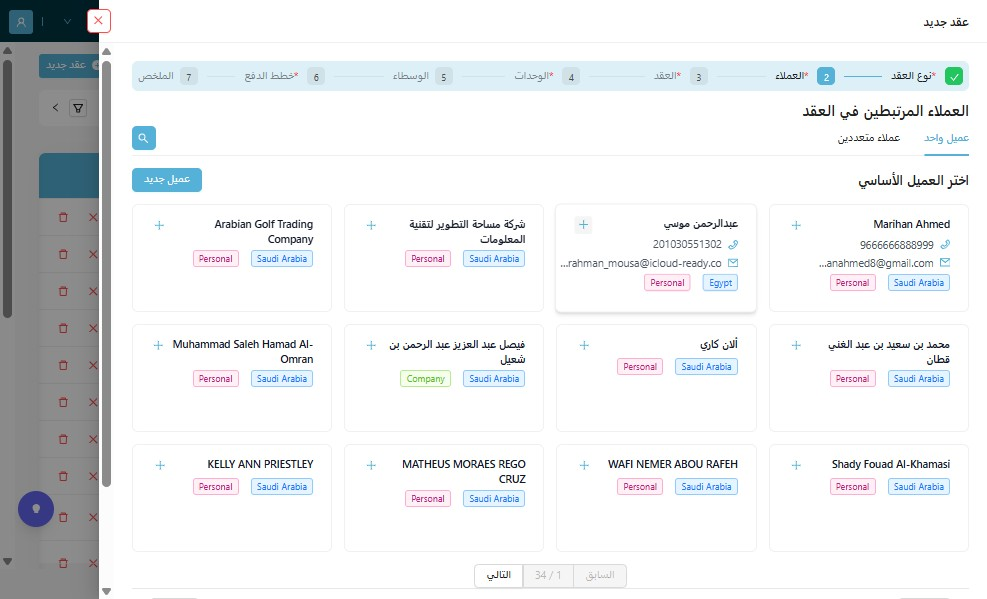The width and height of the screenshot is (987, 599).
Task: Click Saudi Arabia tag on MATHEUS MORAES card
Action: point(494,499)
